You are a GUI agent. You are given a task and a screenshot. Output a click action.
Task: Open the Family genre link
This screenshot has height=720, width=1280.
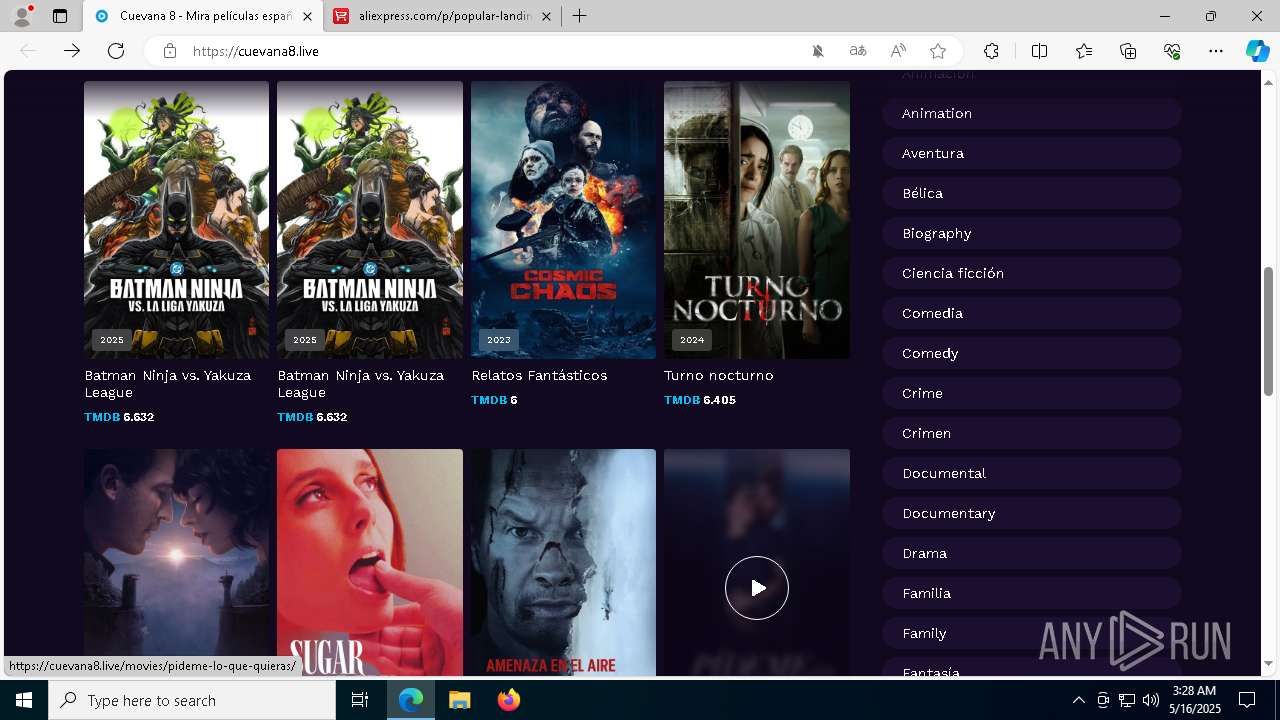(1032, 633)
